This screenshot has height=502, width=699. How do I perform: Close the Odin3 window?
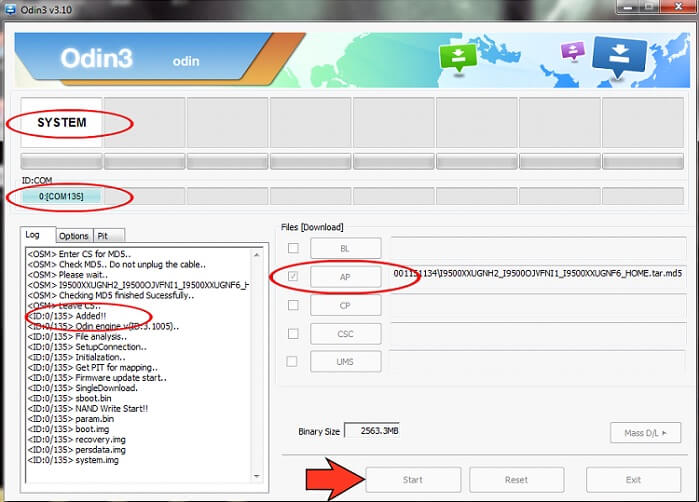pos(679,6)
